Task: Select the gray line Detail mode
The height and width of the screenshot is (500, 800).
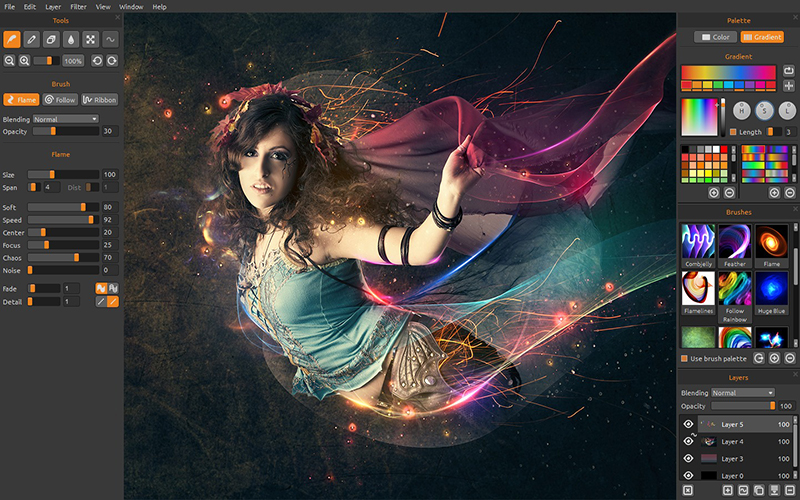Action: (101, 302)
